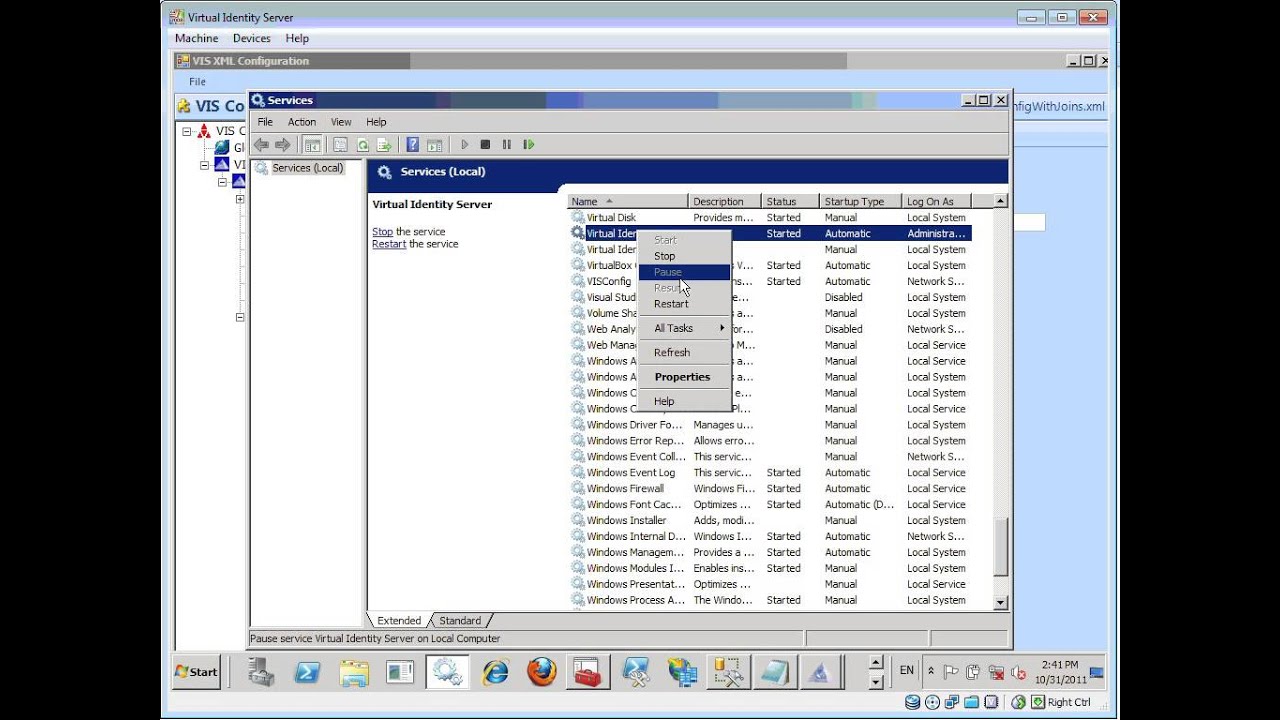The width and height of the screenshot is (1280, 720).
Task: Open Services gears taskbar icon
Action: [x=447, y=672]
